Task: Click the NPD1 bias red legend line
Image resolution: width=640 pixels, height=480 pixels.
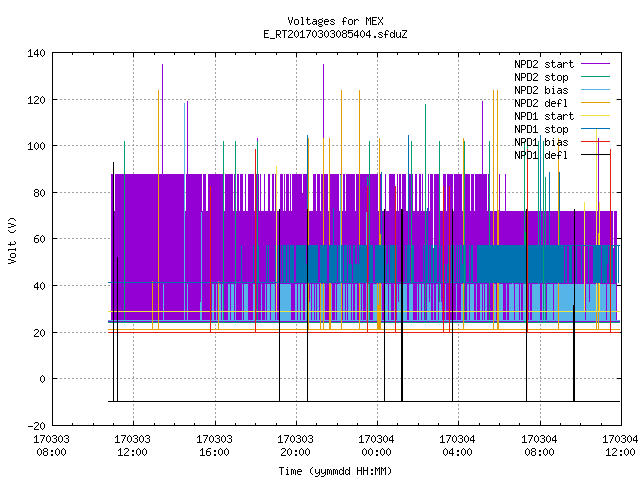Action: pos(595,142)
